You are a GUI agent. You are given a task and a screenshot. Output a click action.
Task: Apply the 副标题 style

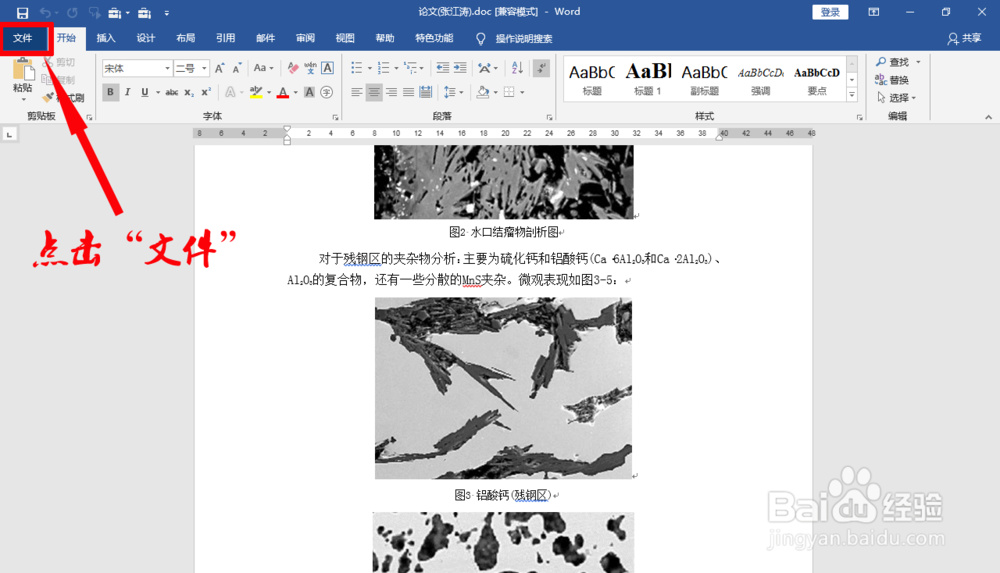(704, 78)
